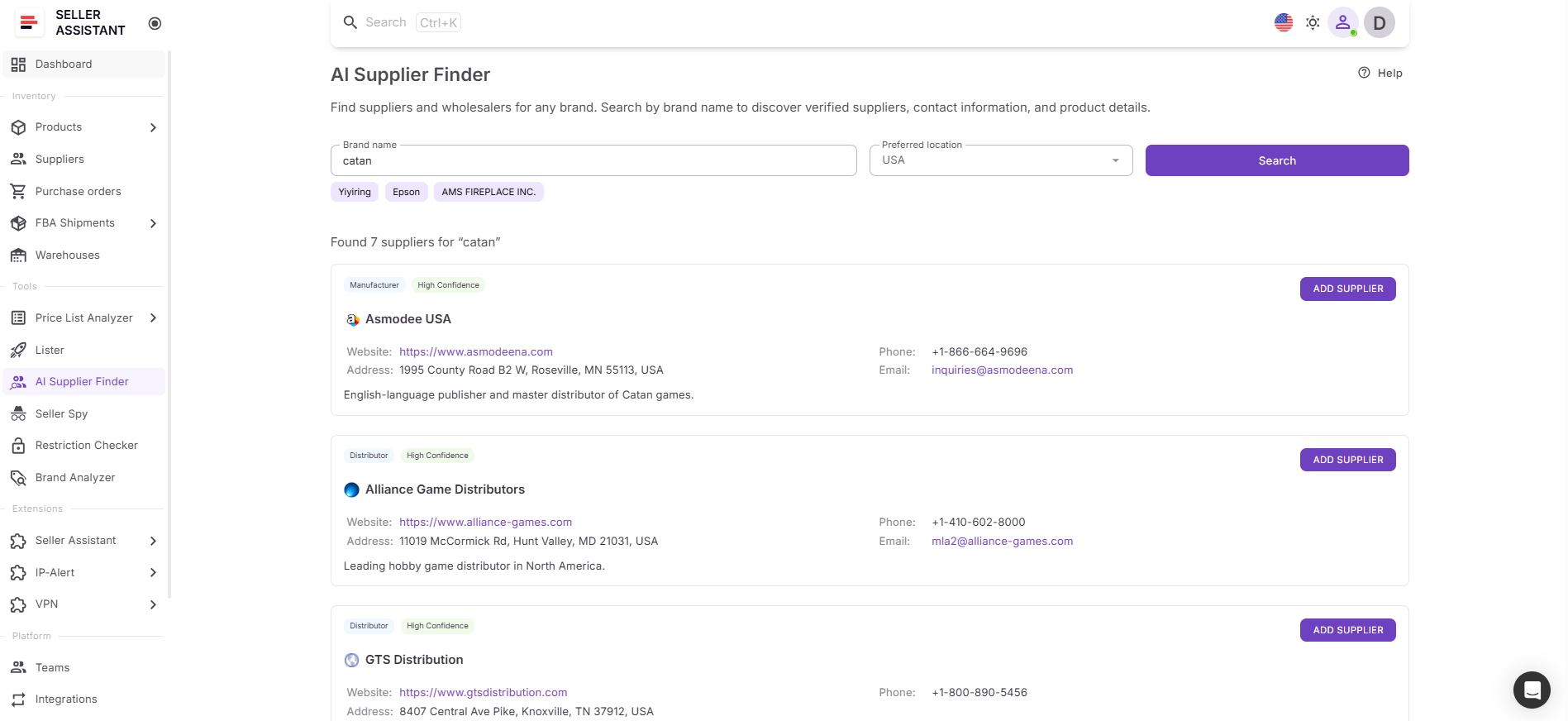The height and width of the screenshot is (721, 1568).
Task: Click the Seller Assistant extension puzzle icon
Action: 18,541
